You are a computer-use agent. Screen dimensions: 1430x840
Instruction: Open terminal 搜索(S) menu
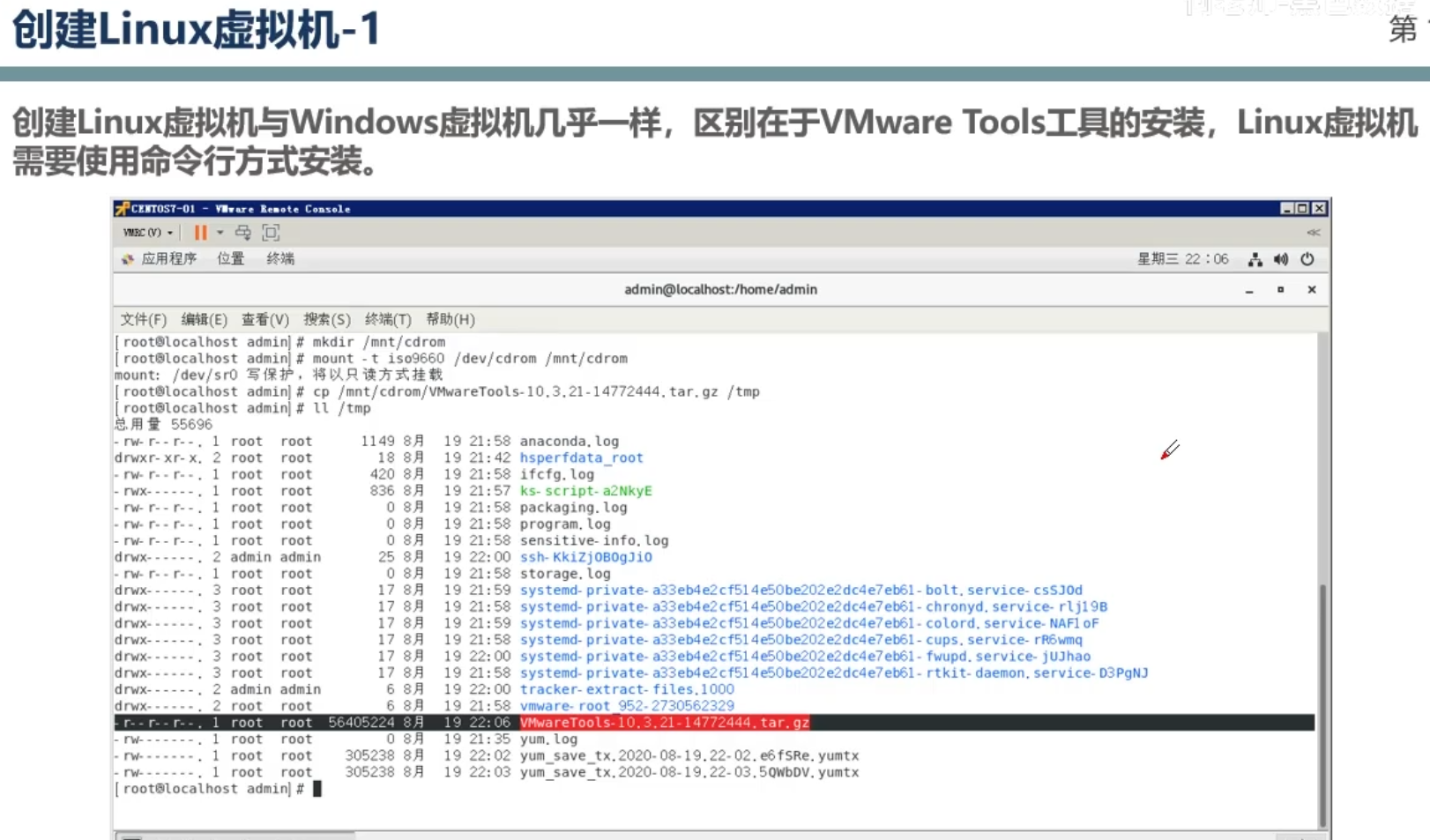tap(326, 319)
